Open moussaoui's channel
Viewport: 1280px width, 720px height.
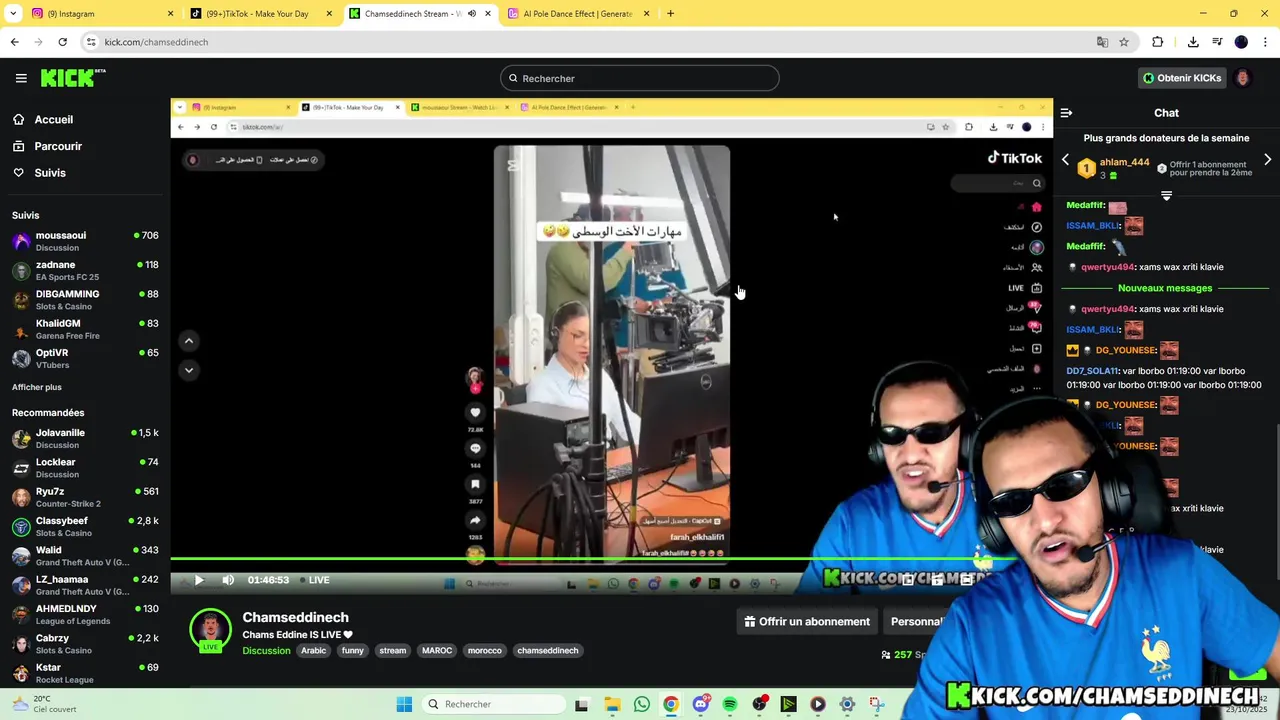coord(85,241)
